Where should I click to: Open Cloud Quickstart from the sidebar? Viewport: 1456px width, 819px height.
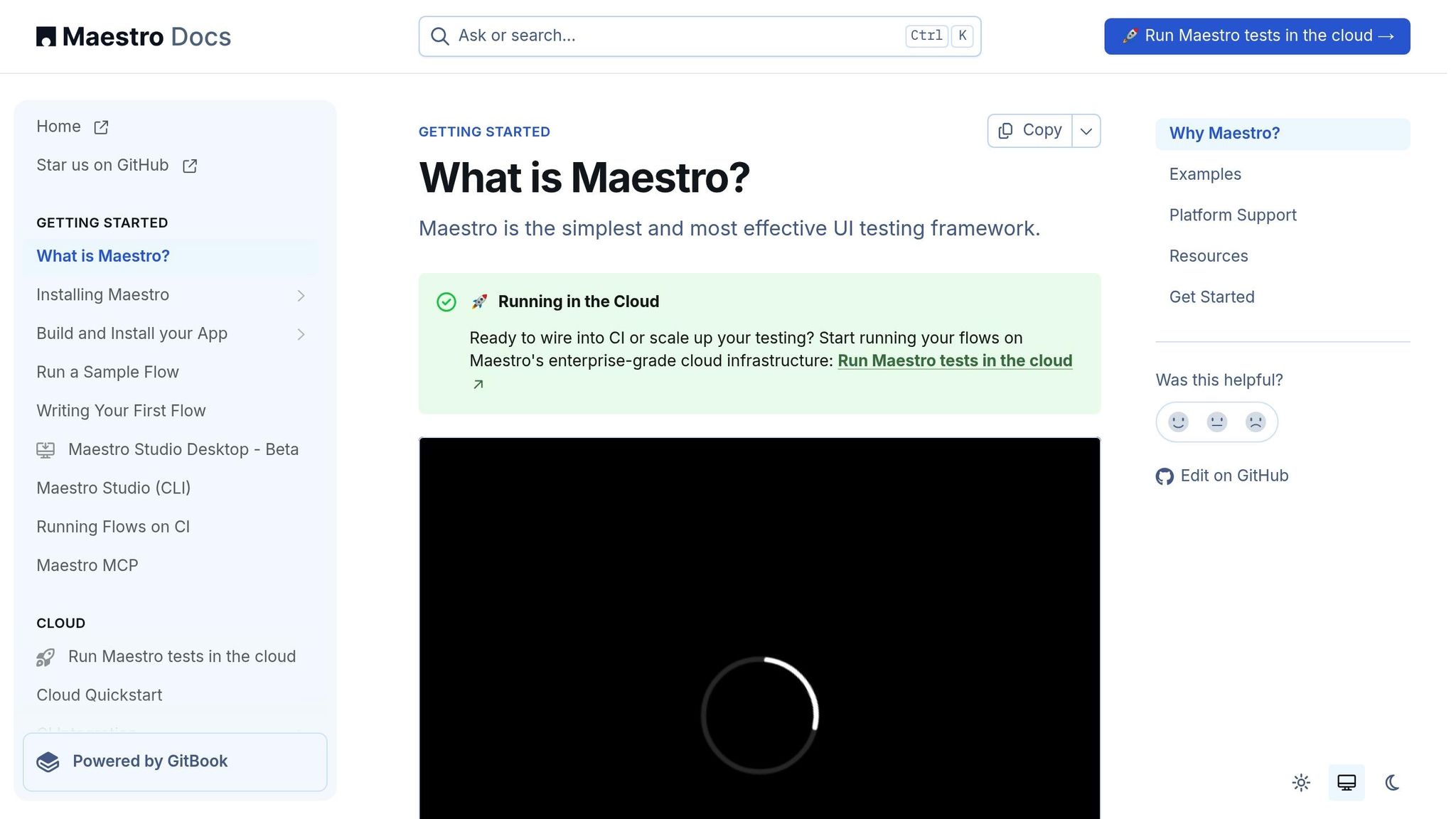click(99, 695)
